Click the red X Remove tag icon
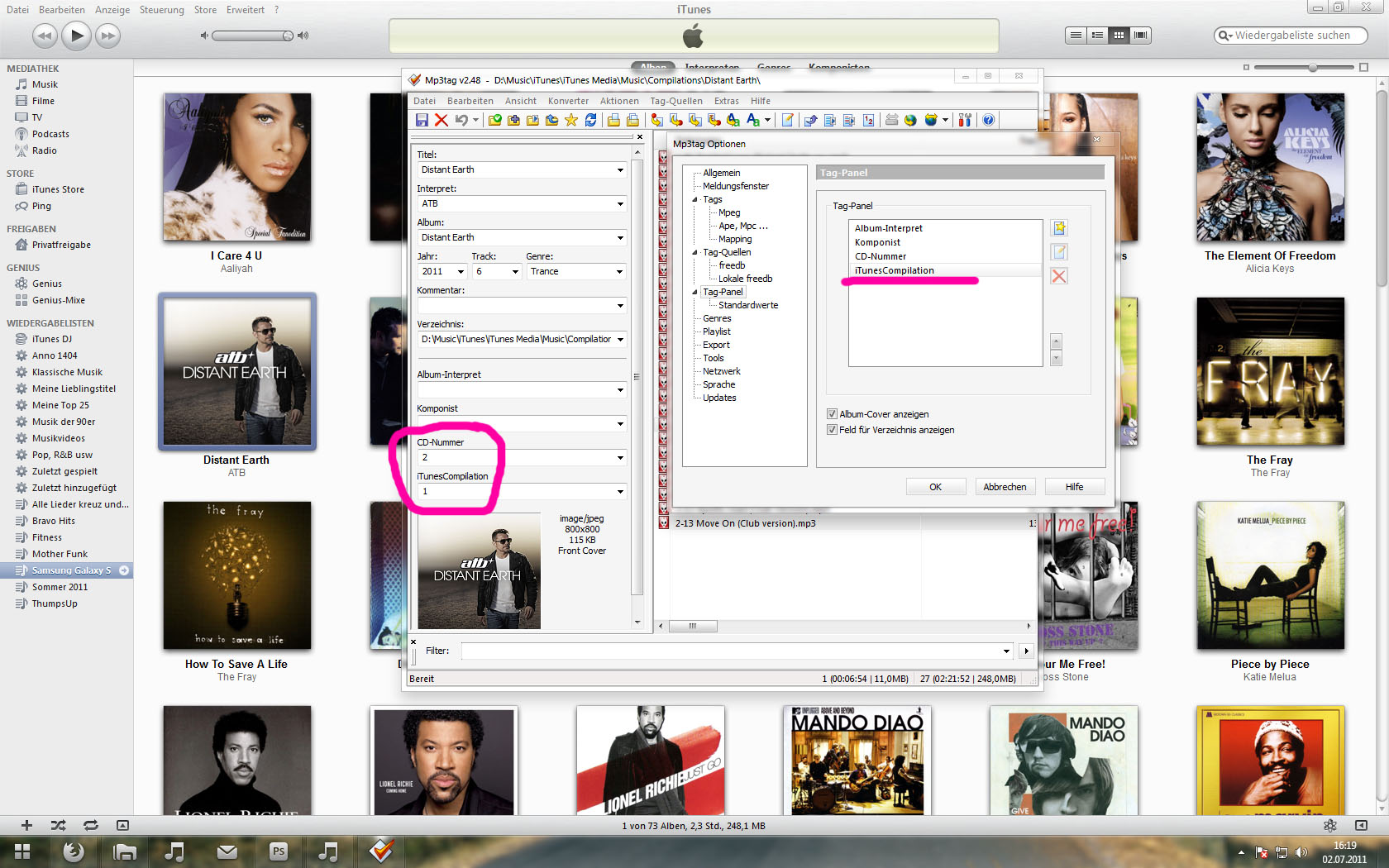Viewport: 1389px width, 868px height. (441, 120)
